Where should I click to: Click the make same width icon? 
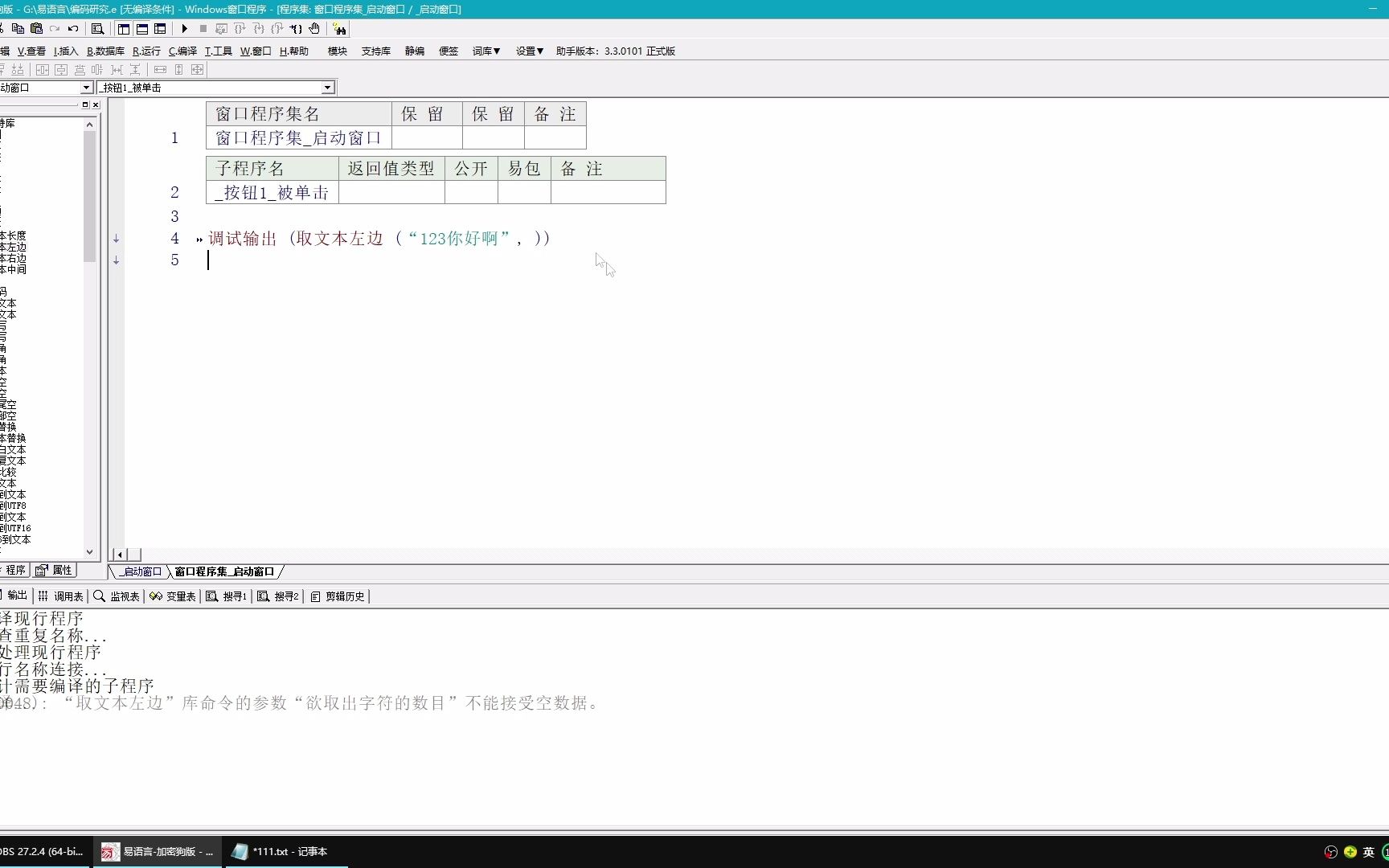(x=160, y=69)
